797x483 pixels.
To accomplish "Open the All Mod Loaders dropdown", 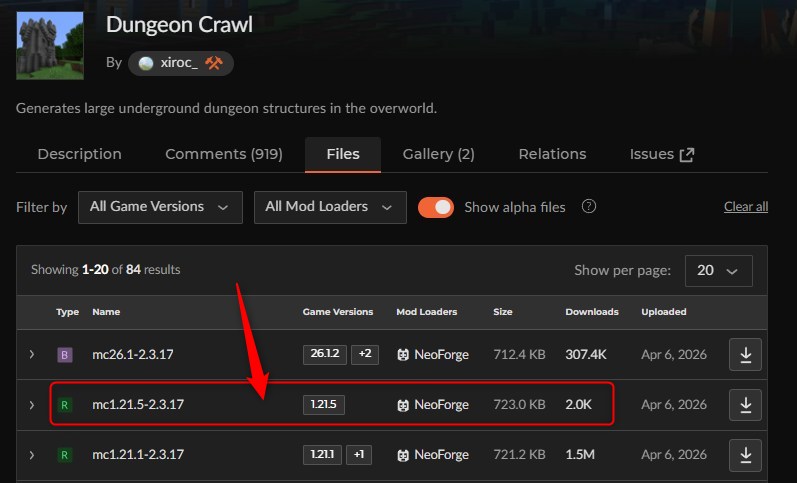I will pyautogui.click(x=330, y=207).
